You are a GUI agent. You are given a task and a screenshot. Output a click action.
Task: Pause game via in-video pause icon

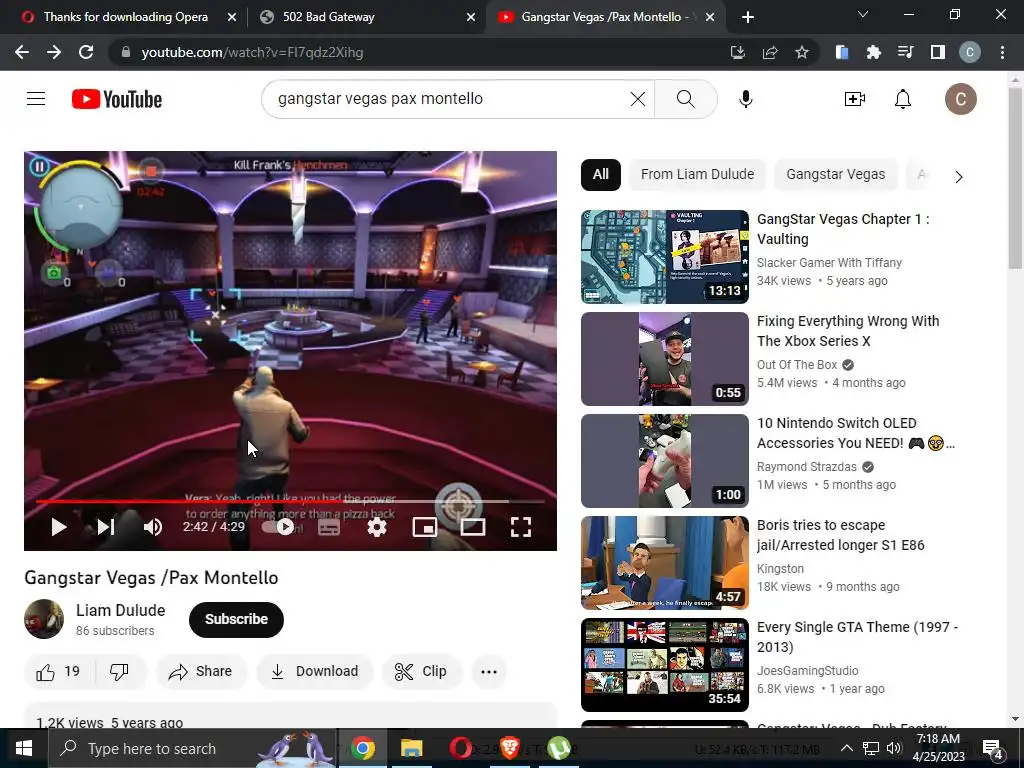pos(39,167)
